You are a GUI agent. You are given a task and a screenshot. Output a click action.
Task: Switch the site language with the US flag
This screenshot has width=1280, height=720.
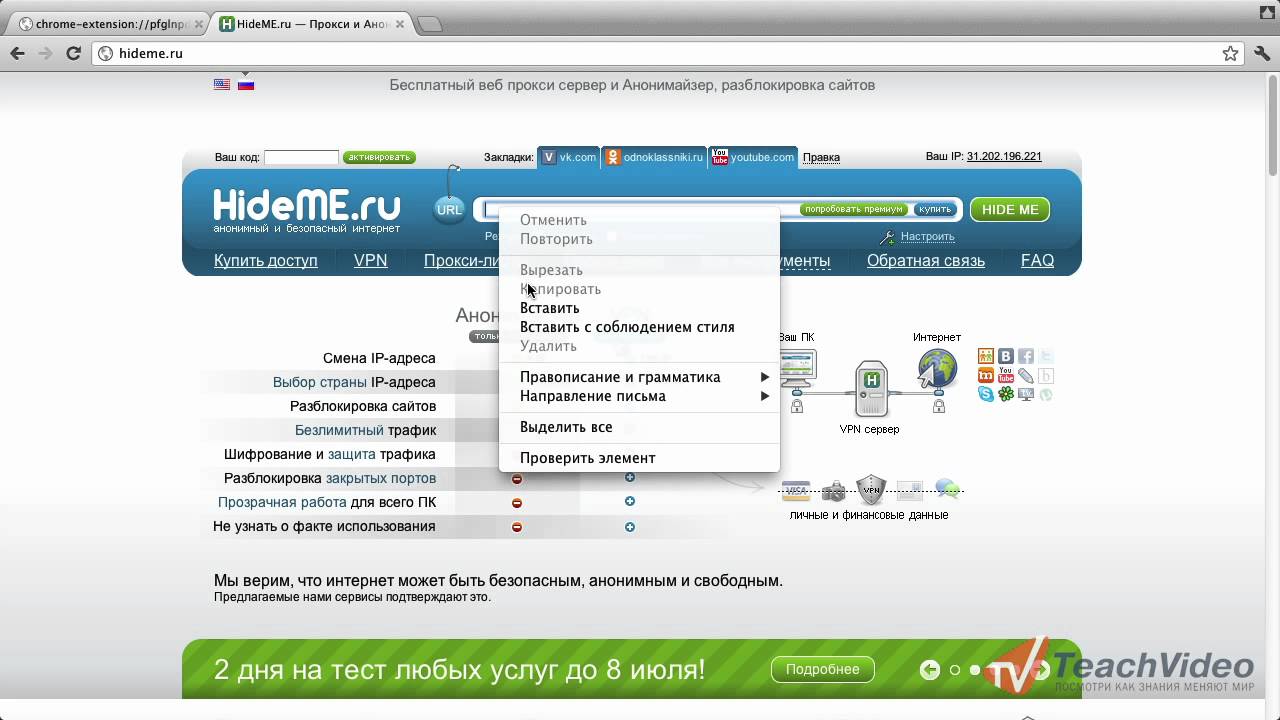[x=222, y=85]
